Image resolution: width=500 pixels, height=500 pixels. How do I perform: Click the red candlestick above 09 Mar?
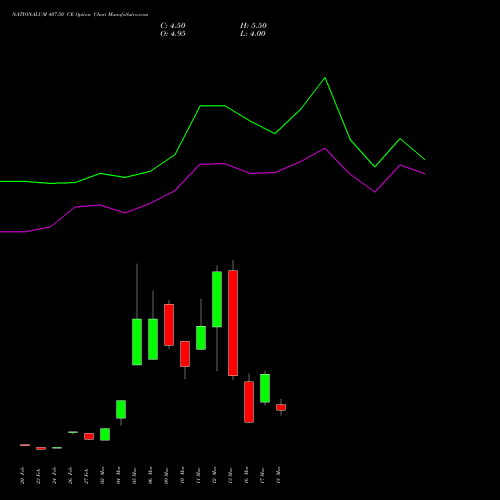pos(169,325)
